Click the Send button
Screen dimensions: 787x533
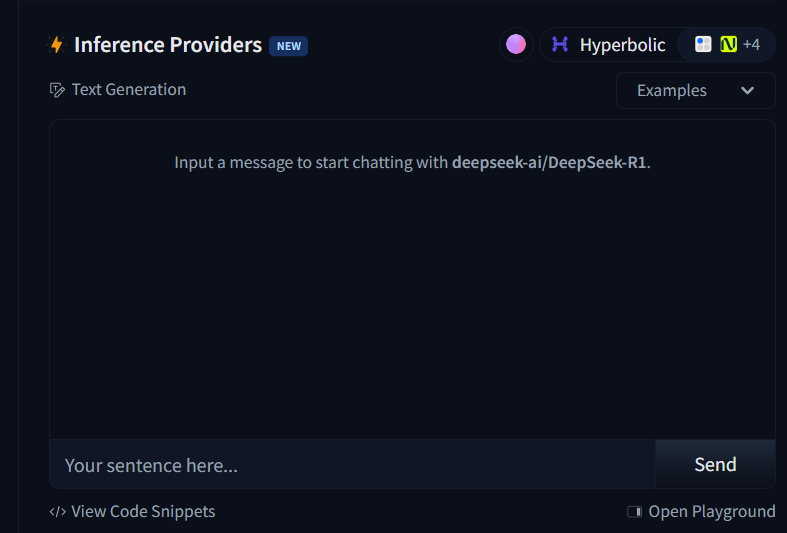point(715,464)
